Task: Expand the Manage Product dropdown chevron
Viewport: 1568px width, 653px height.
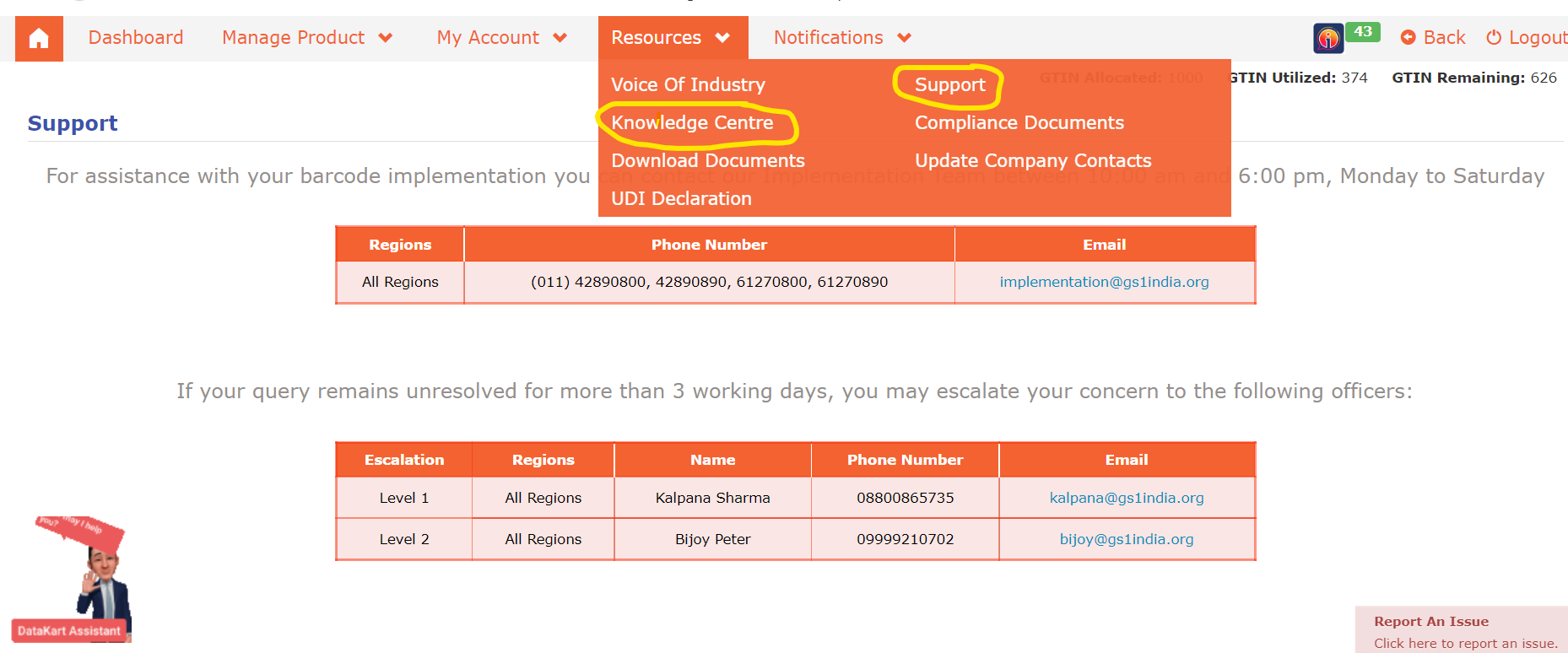Action: click(386, 38)
